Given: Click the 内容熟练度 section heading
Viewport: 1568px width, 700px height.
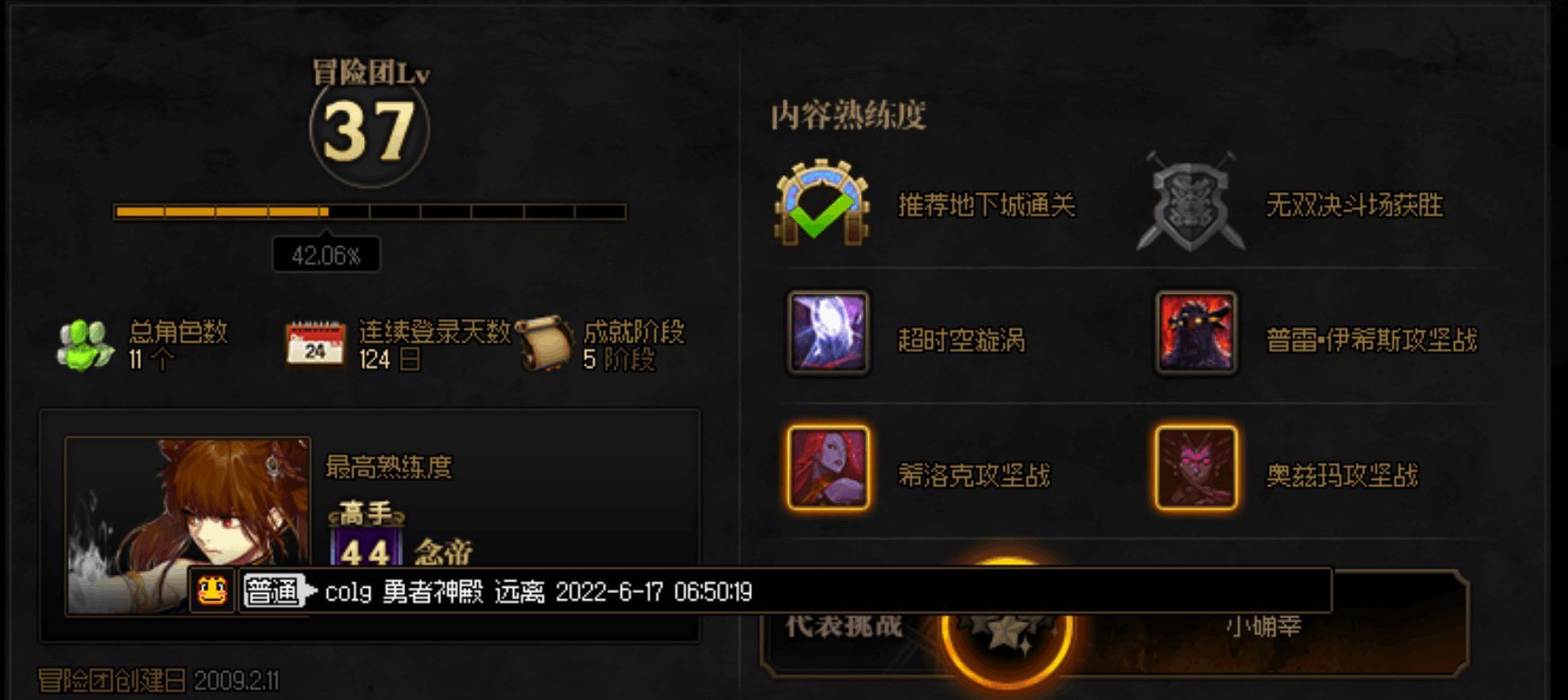Looking at the screenshot, I should tap(847, 115).
